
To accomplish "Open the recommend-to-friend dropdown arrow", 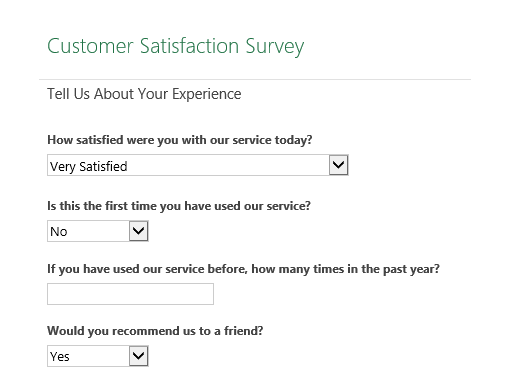I will 138,356.
